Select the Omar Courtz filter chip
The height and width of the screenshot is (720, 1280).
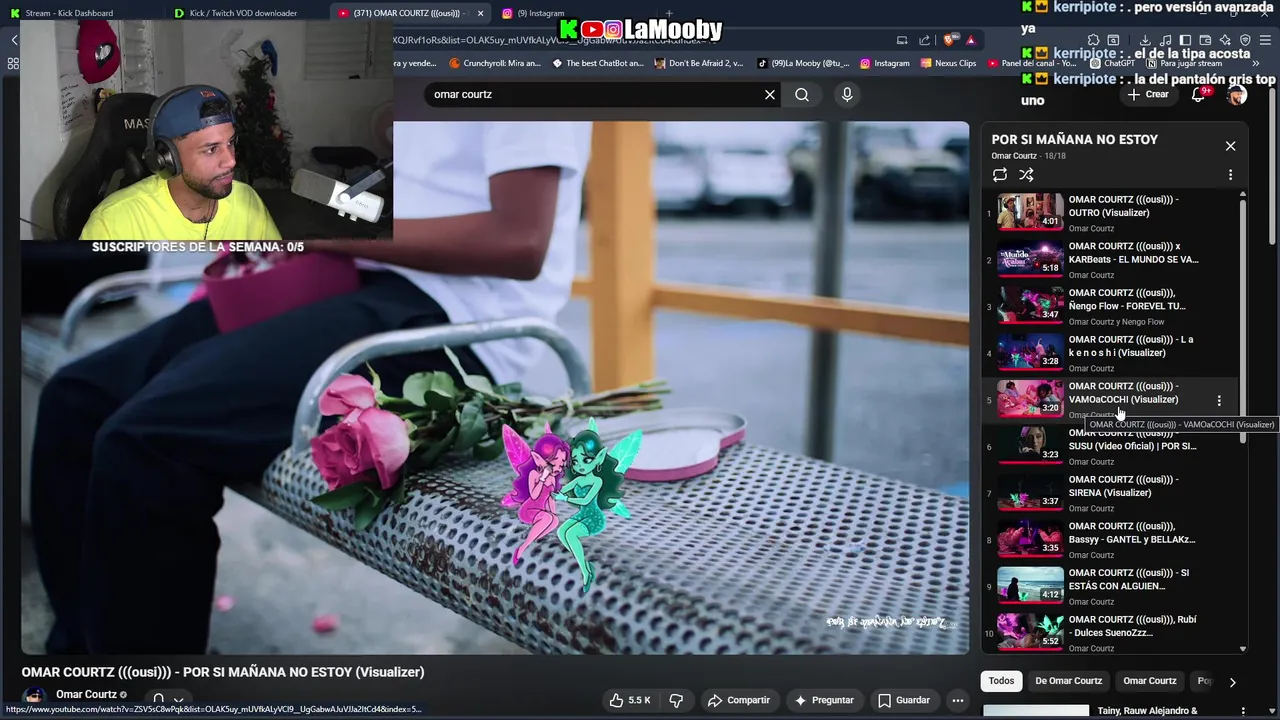pos(1149,681)
